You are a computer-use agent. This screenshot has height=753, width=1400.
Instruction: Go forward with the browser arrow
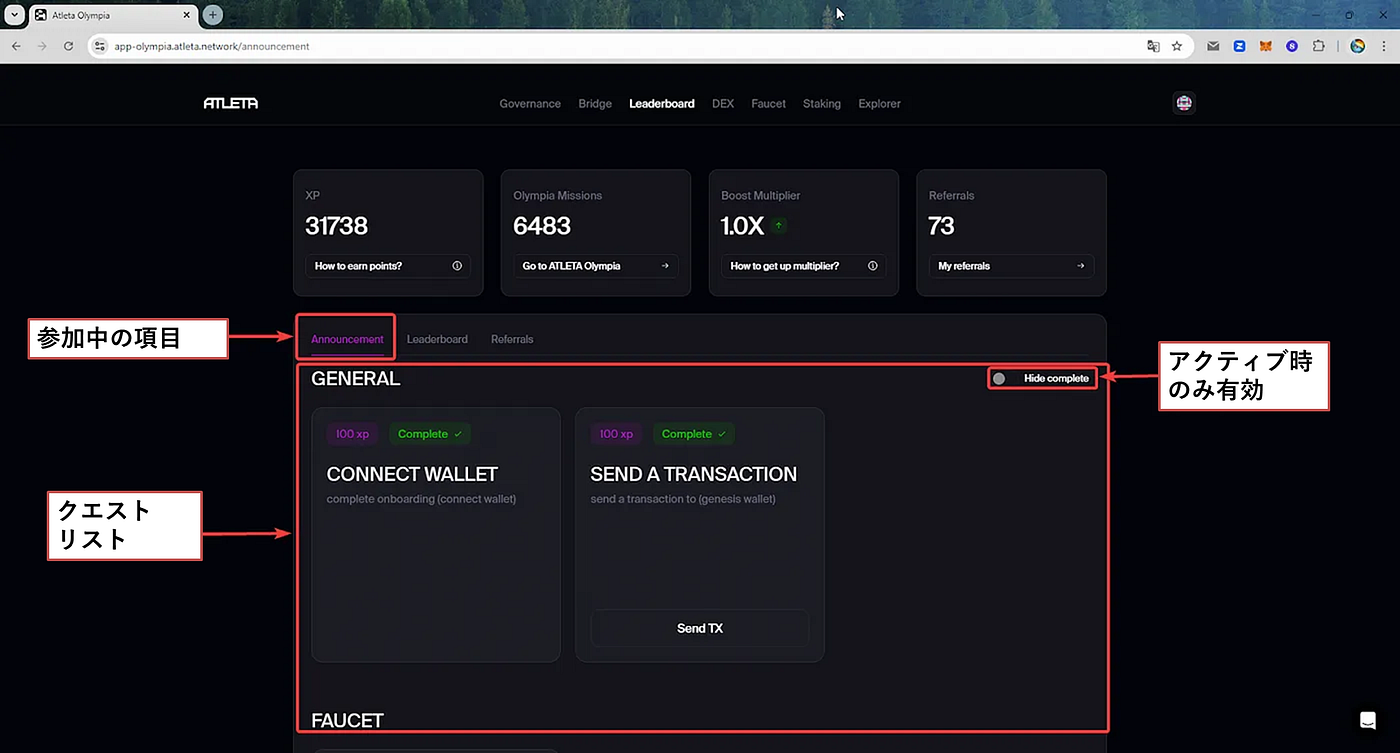tap(42, 46)
